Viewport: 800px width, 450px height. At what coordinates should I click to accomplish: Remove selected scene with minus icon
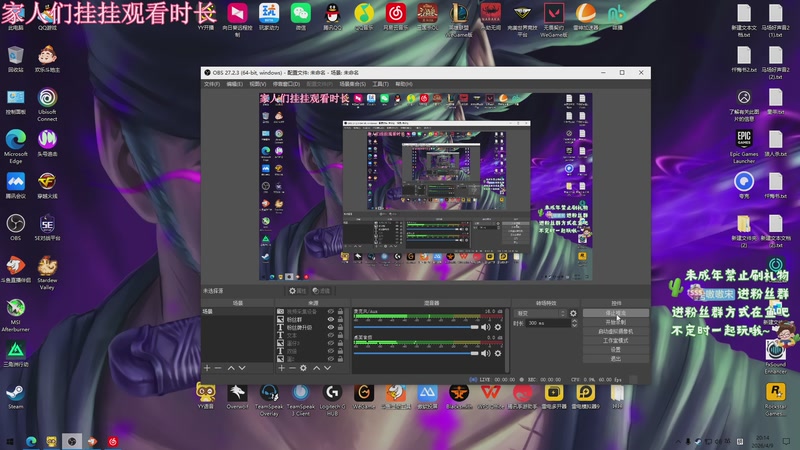tap(218, 368)
